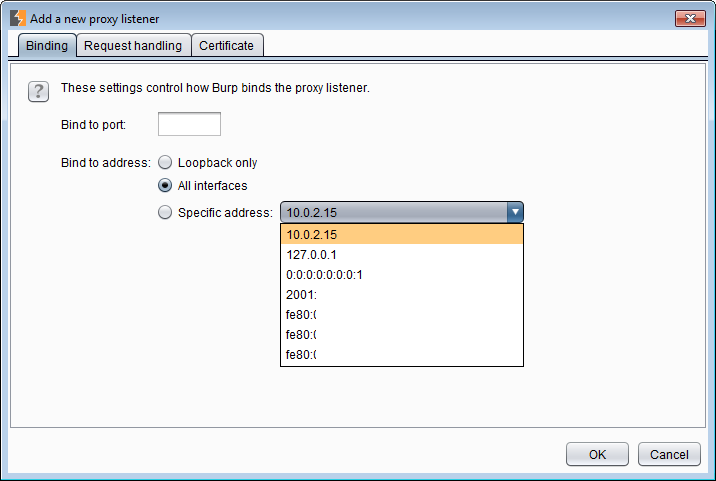
Task: Switch to the Binding tab
Action: point(47,46)
